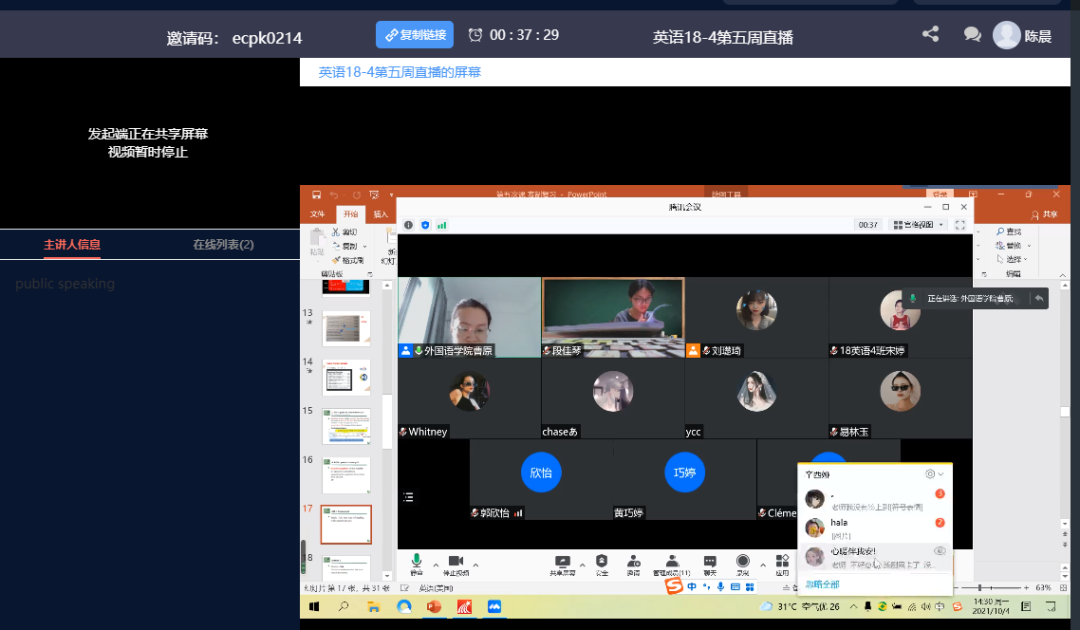Screen dimensions: 1080x630
Task: Open the 聊天 chat icon in meeting toolbar
Action: point(709,562)
